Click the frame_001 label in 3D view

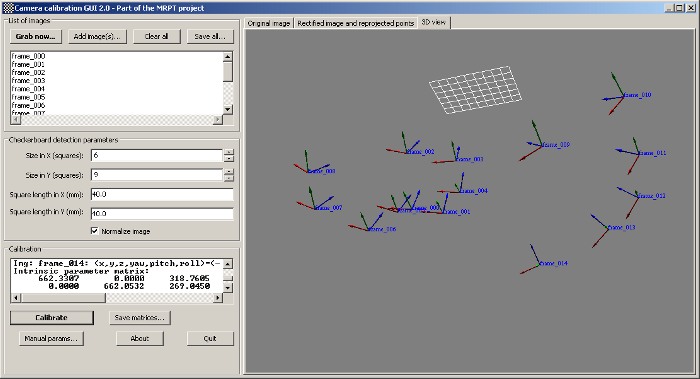click(x=456, y=212)
